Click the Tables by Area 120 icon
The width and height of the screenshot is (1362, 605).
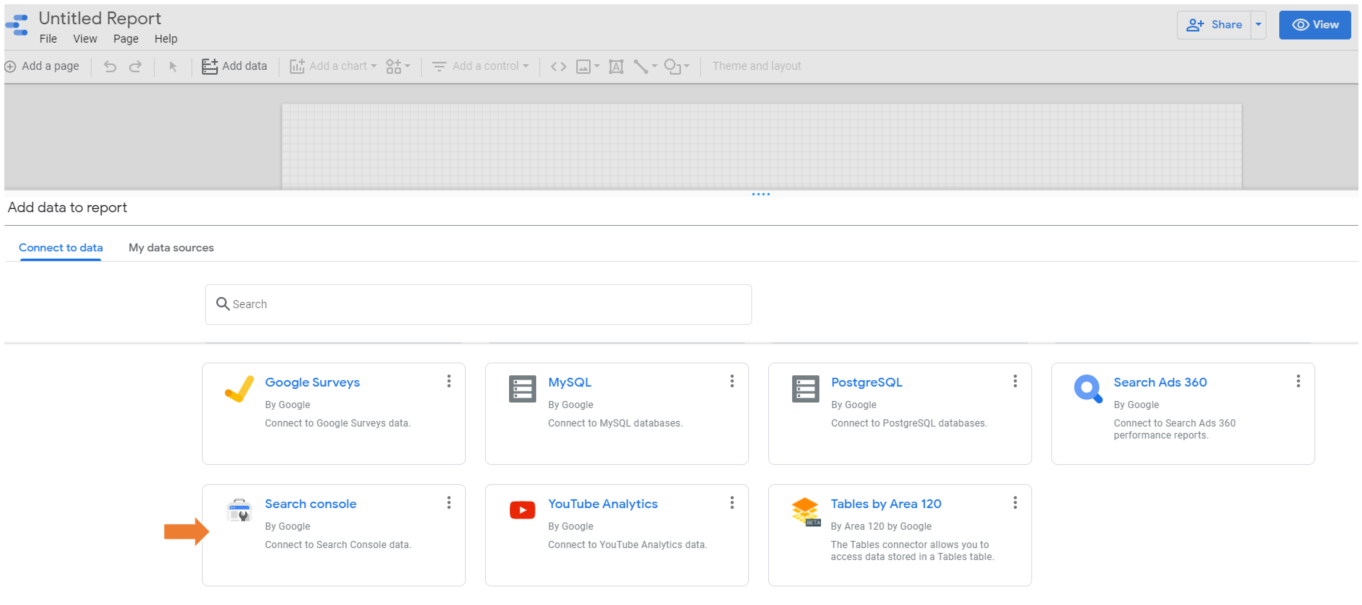(x=806, y=512)
